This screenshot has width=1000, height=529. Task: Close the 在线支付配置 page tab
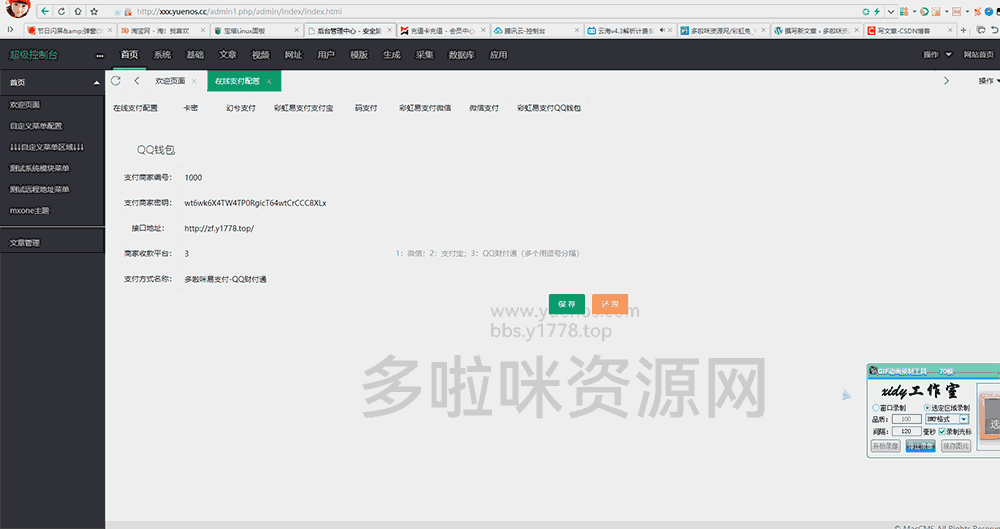click(269, 81)
